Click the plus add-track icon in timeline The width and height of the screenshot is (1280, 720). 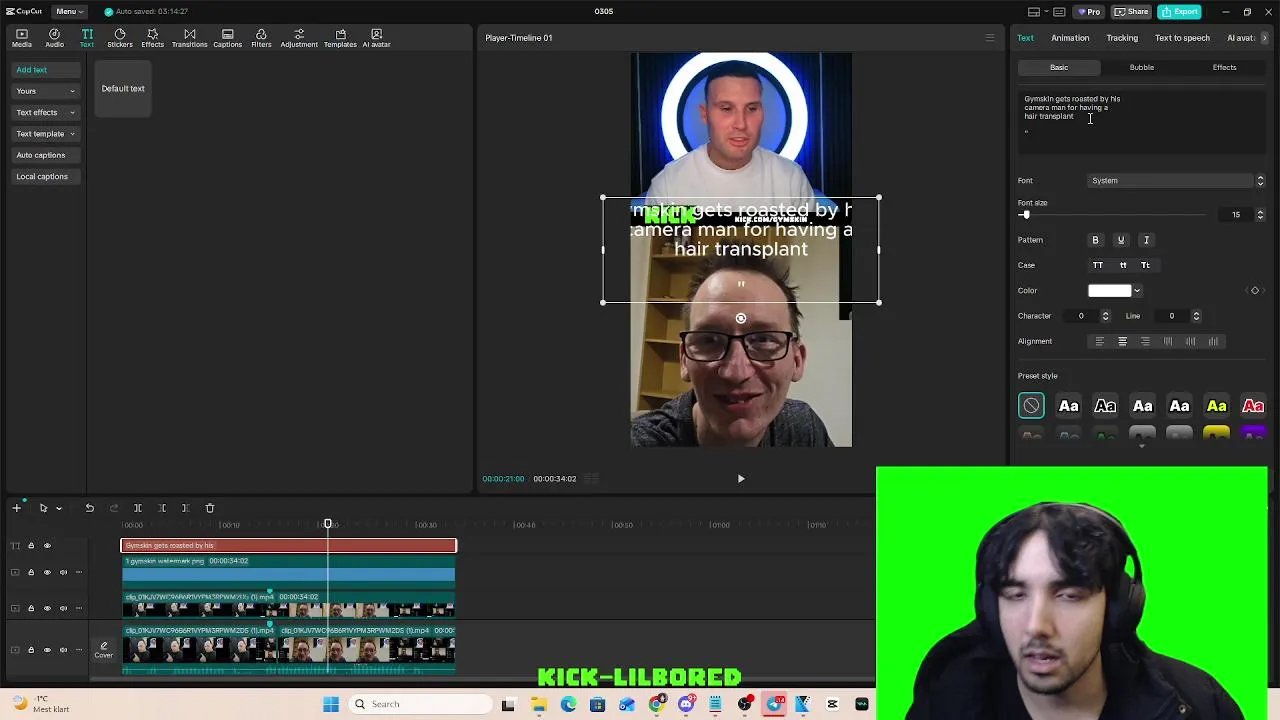coord(16,508)
